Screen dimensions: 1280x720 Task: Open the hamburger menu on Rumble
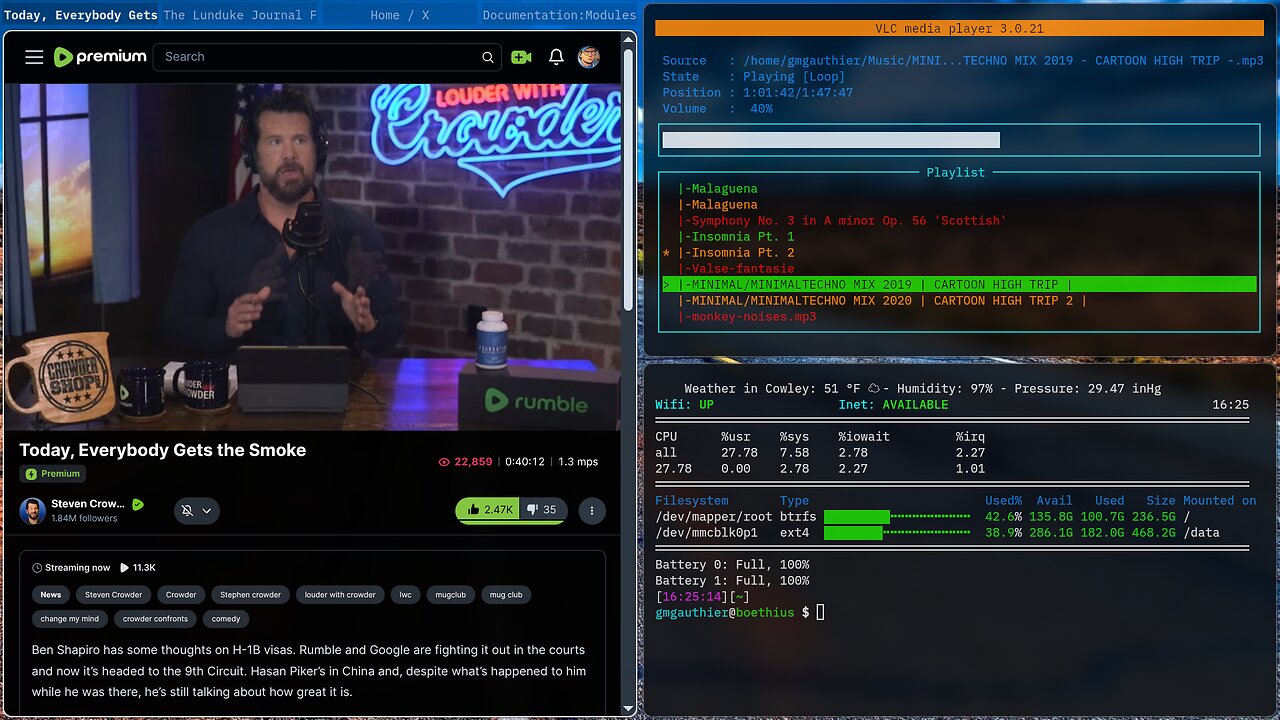[34, 57]
